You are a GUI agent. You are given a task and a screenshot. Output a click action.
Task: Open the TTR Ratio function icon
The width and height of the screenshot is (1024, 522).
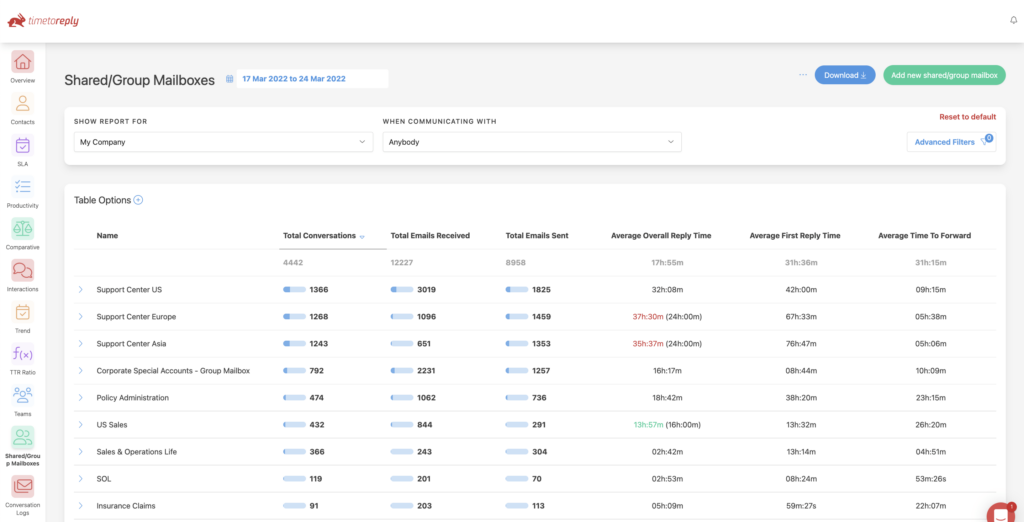[23, 354]
